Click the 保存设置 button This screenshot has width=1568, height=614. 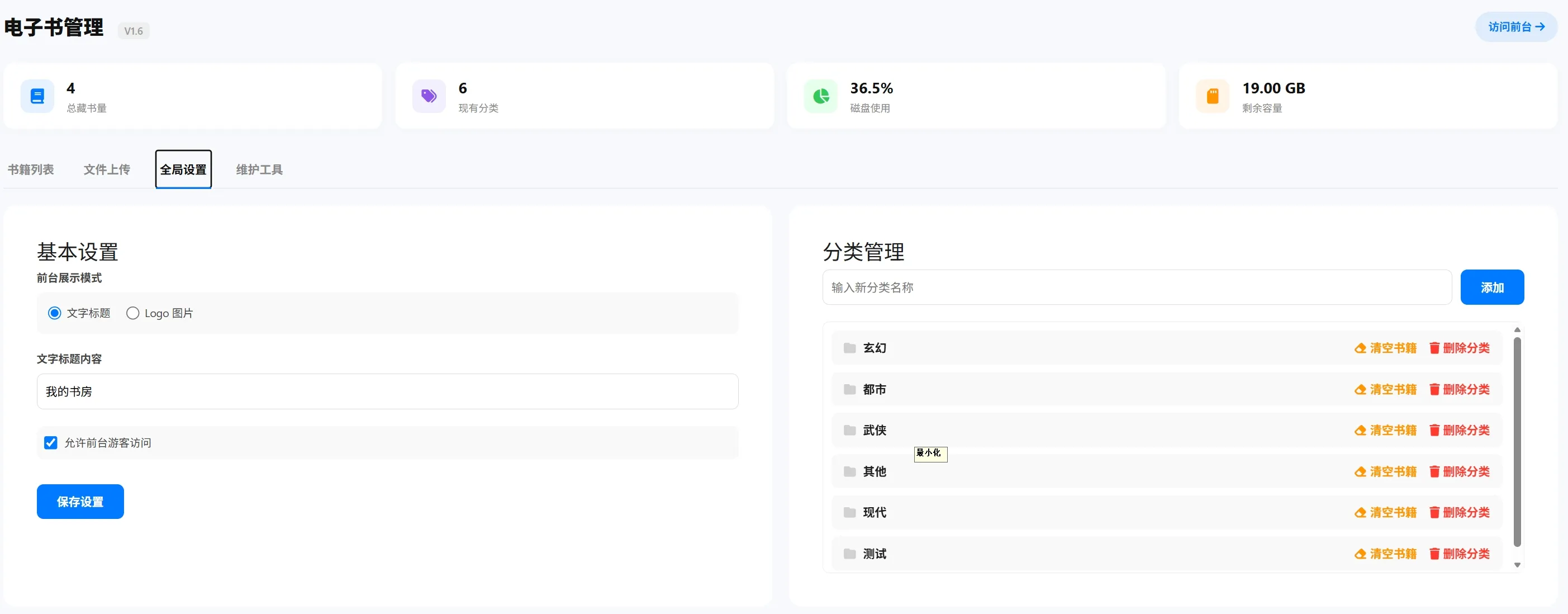click(x=80, y=501)
